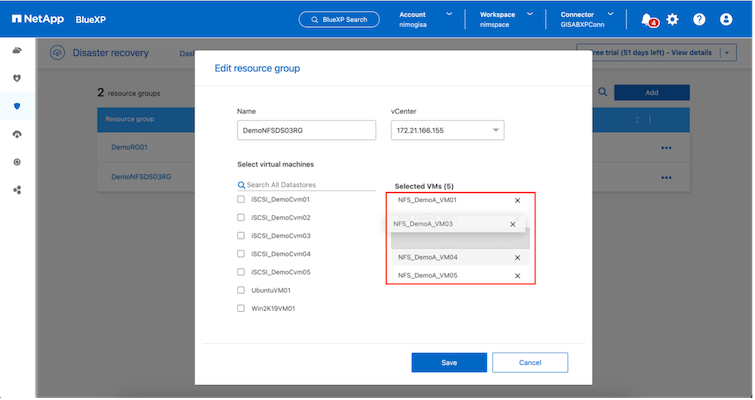Expand the Workspace selector
755x400 pixels.
point(509,19)
